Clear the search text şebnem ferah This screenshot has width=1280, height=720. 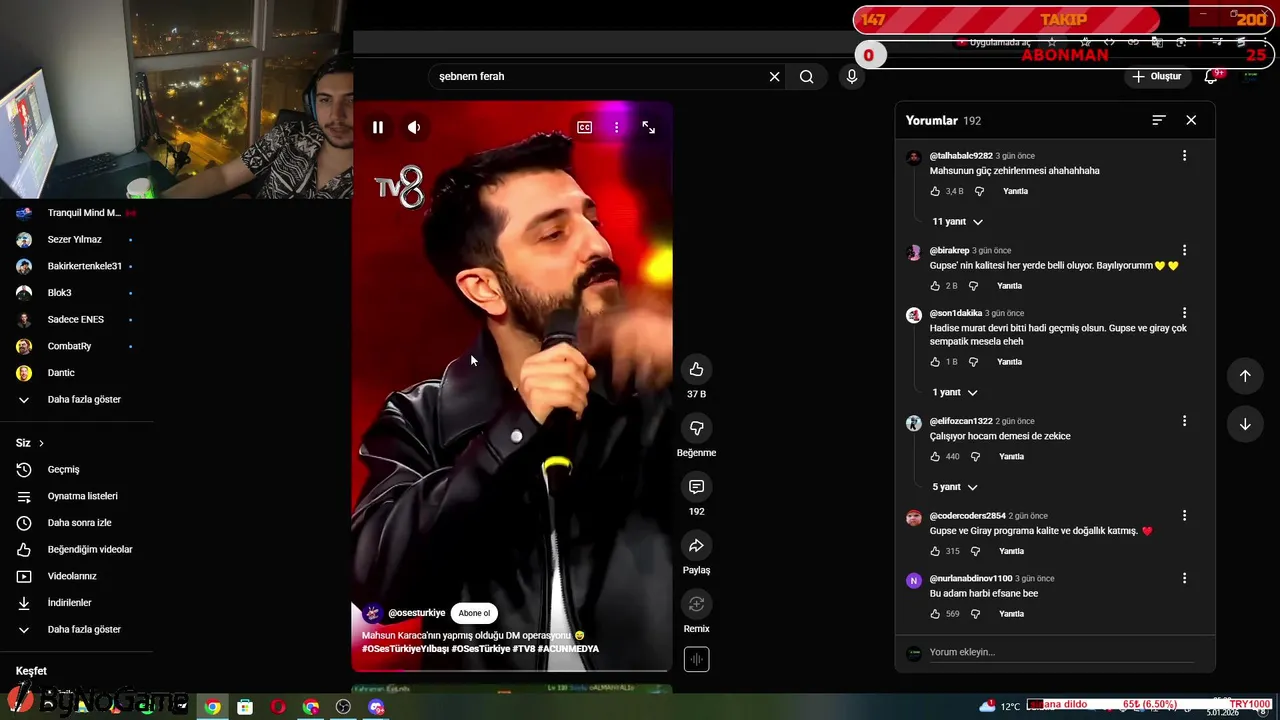point(774,77)
